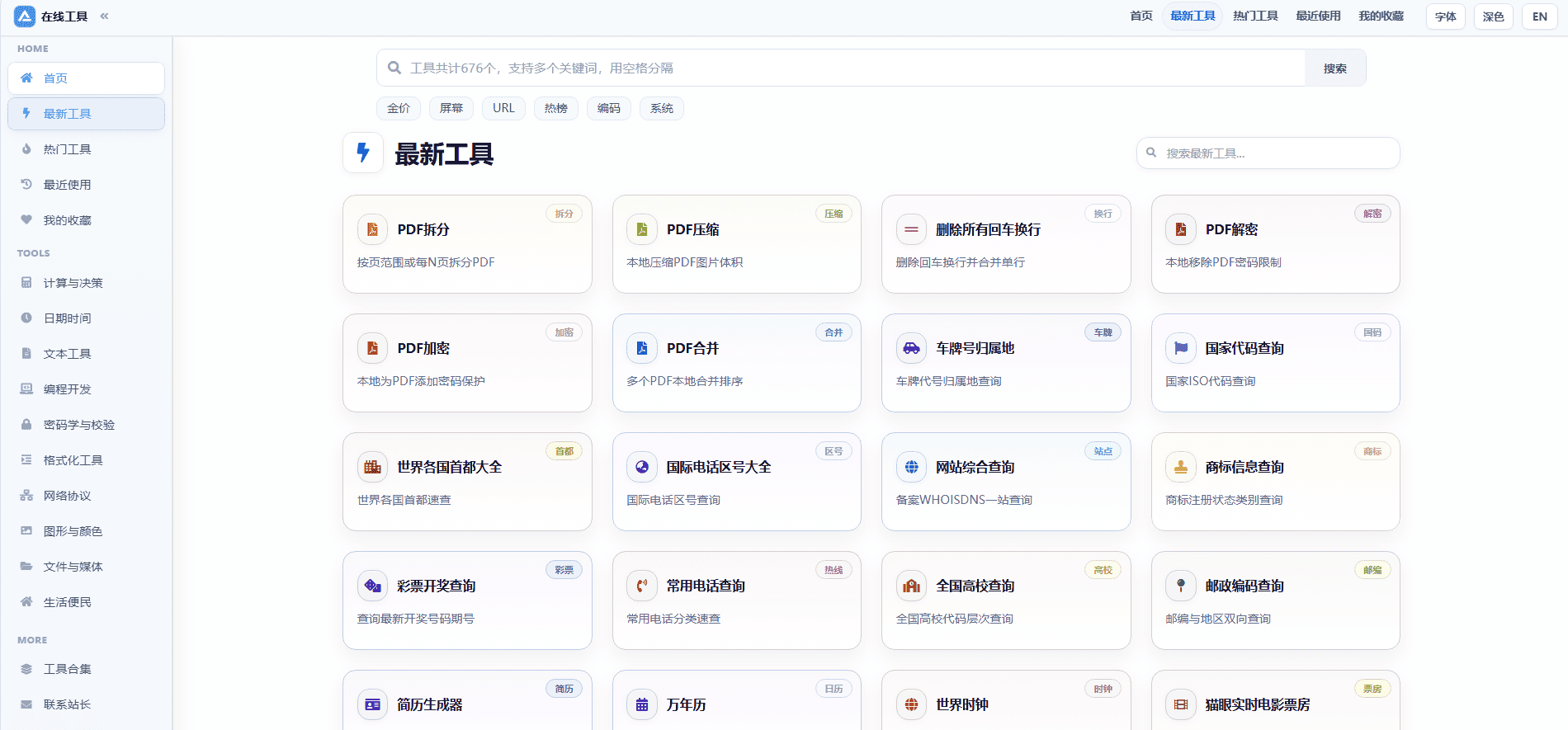Click the PDF拆分 card icon
The height and width of the screenshot is (730, 1568).
(372, 229)
